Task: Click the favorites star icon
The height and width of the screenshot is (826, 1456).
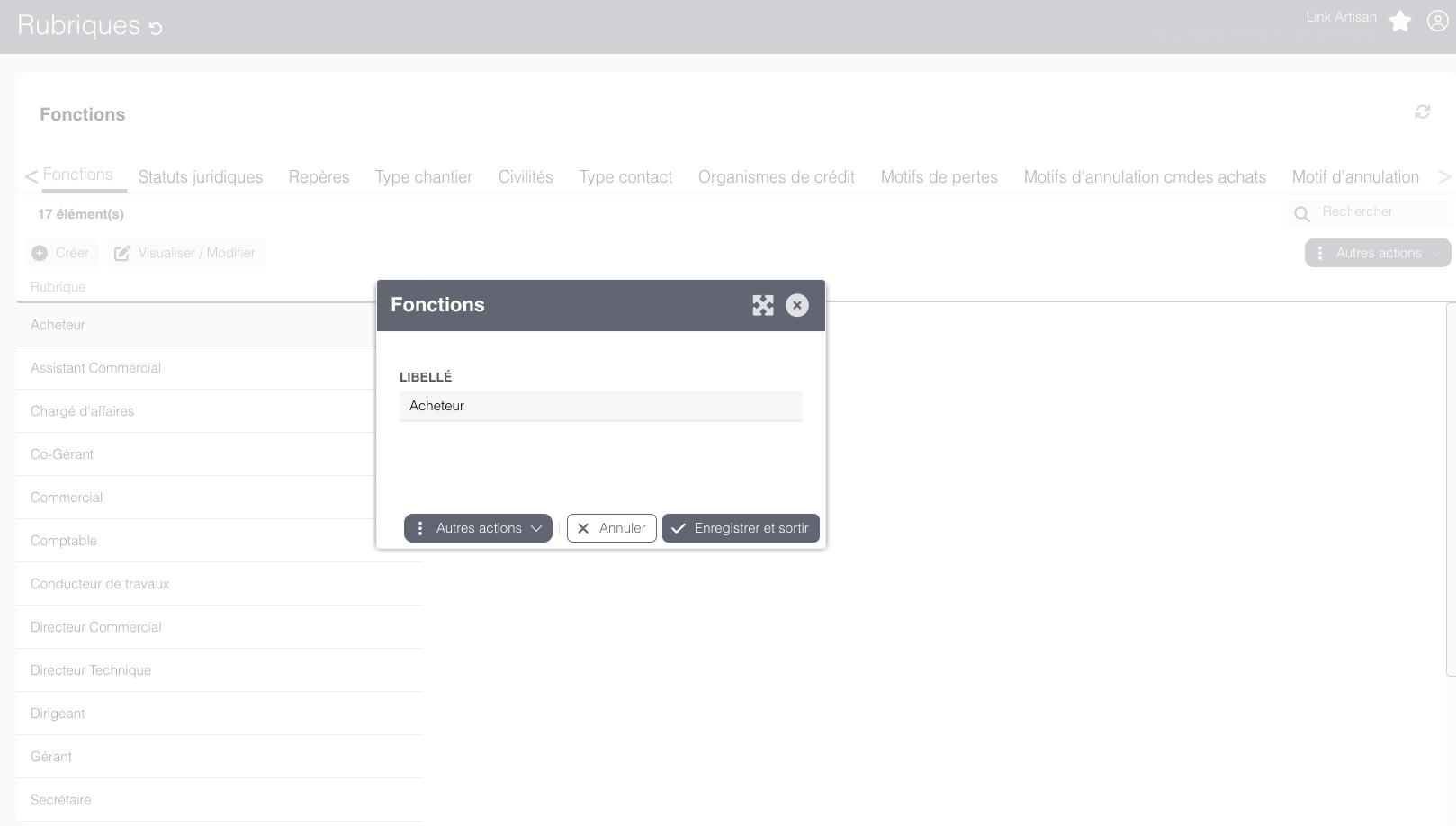Action: (1400, 21)
